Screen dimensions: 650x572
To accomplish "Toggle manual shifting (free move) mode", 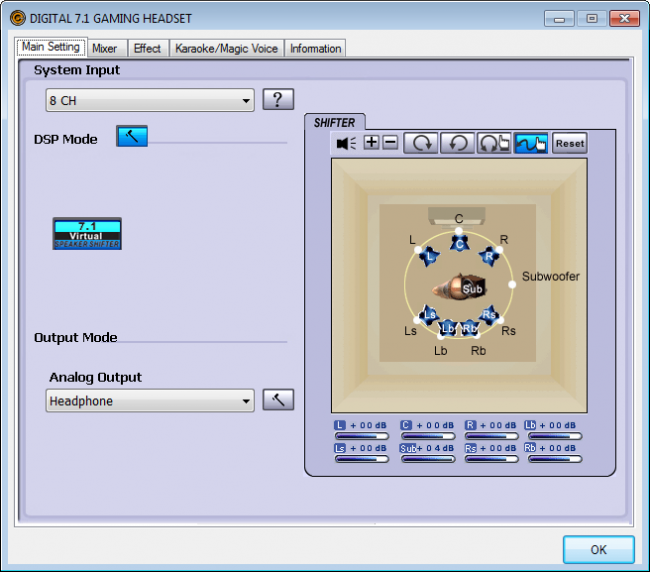I will click(531, 143).
